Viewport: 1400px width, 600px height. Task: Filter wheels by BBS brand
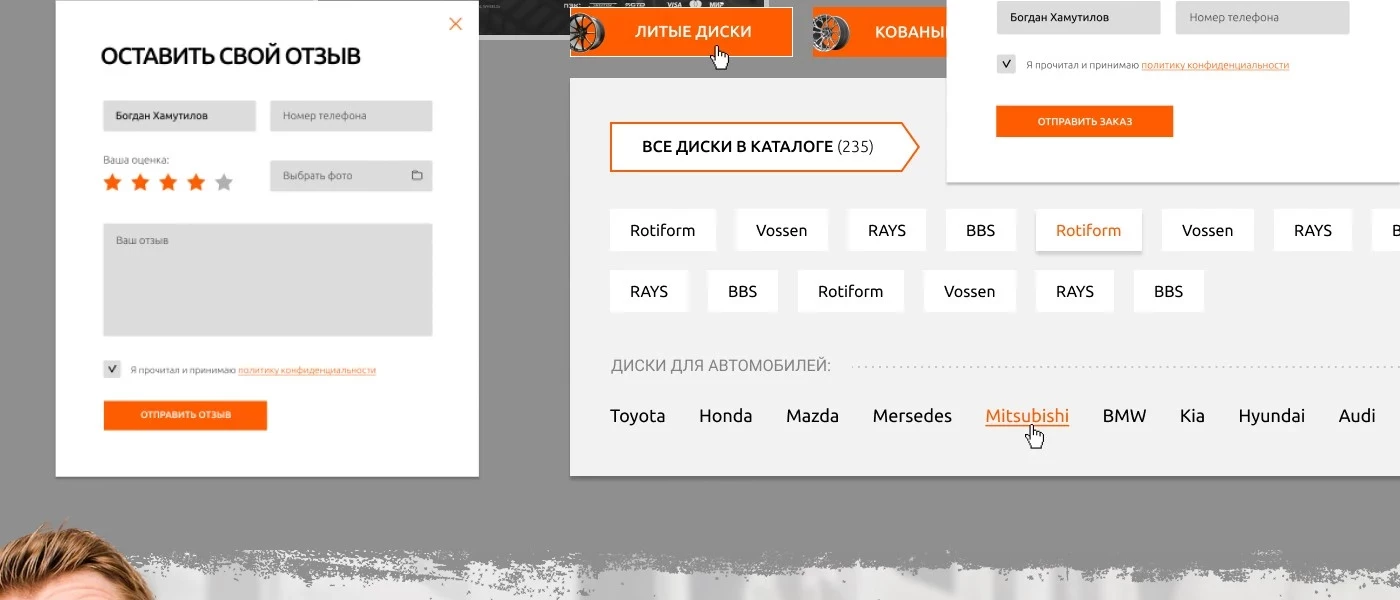point(980,230)
